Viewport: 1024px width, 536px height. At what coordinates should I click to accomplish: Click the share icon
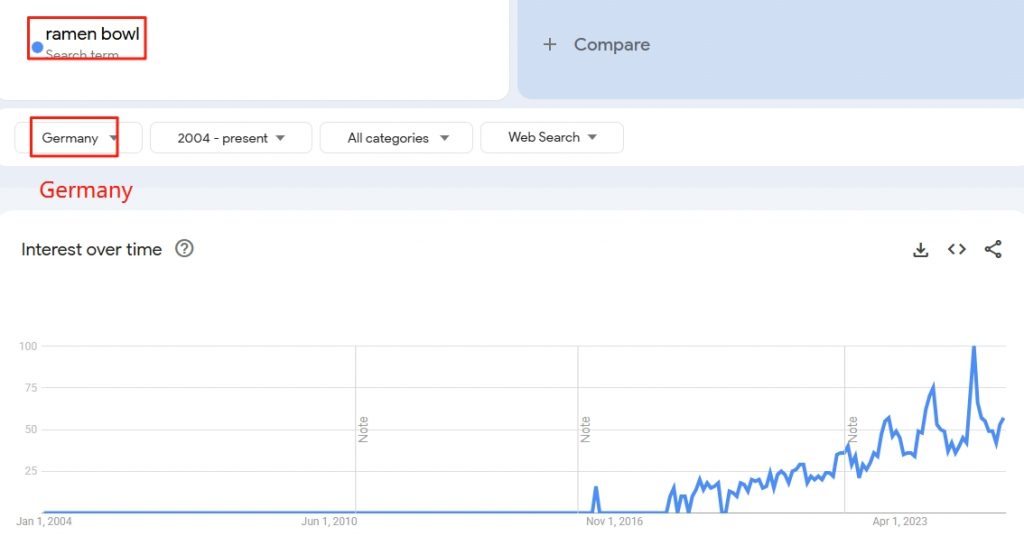click(x=993, y=250)
